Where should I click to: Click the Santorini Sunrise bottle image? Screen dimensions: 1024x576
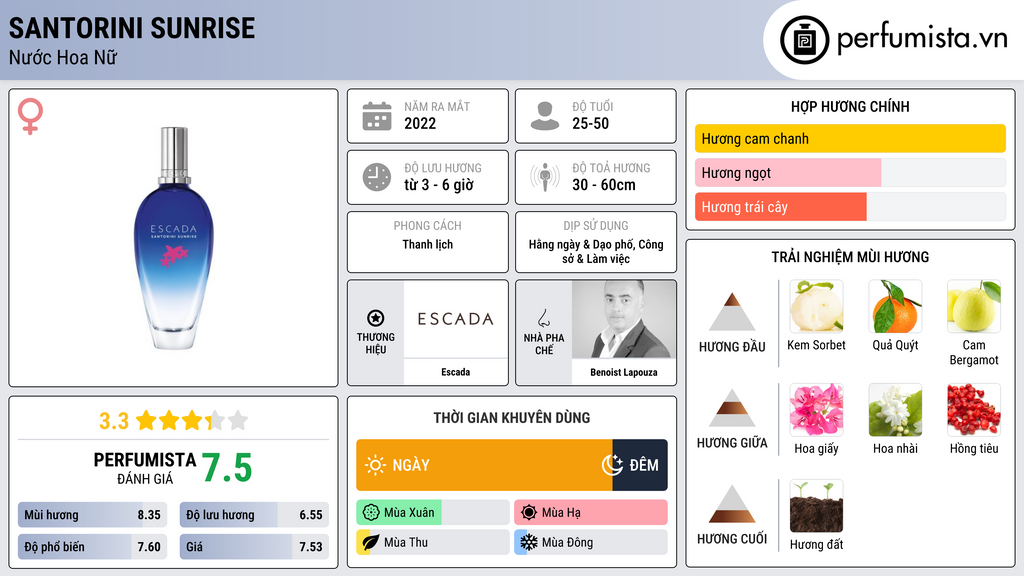click(174, 238)
